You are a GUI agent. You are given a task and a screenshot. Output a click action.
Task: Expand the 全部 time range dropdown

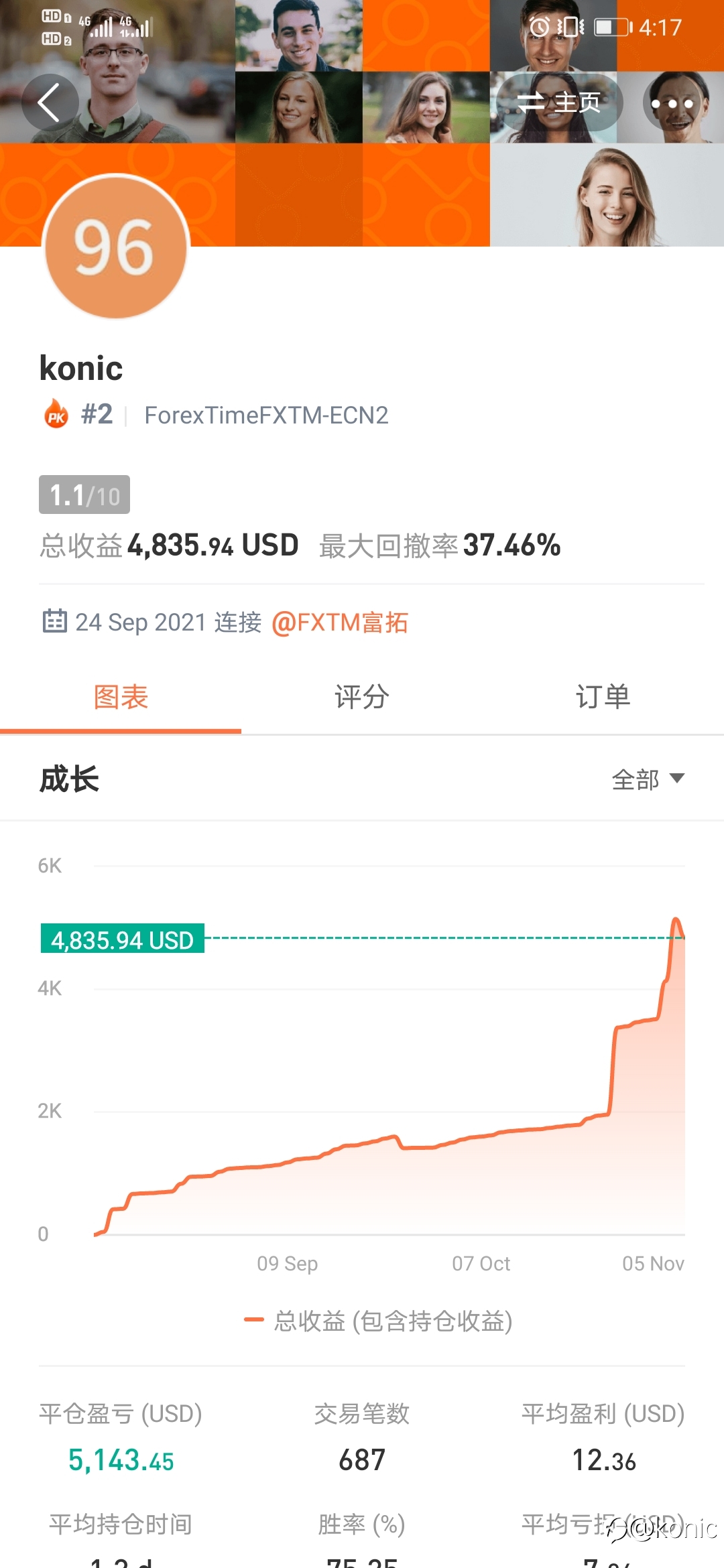(x=648, y=779)
